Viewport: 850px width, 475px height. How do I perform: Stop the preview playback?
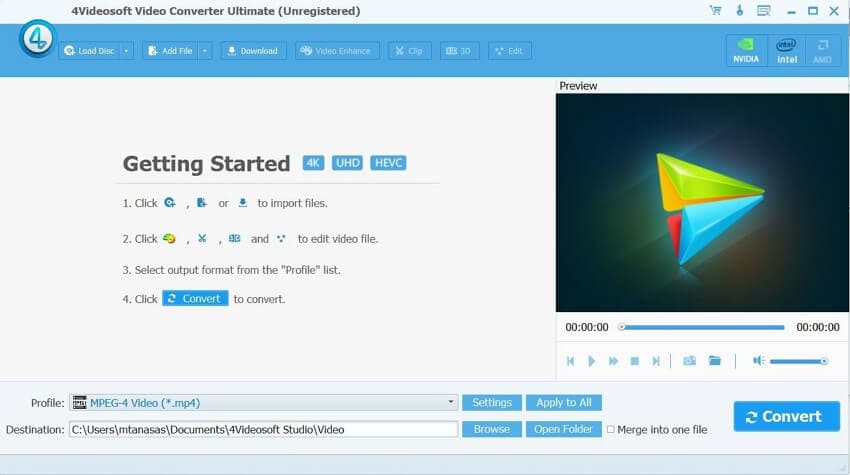coord(635,361)
